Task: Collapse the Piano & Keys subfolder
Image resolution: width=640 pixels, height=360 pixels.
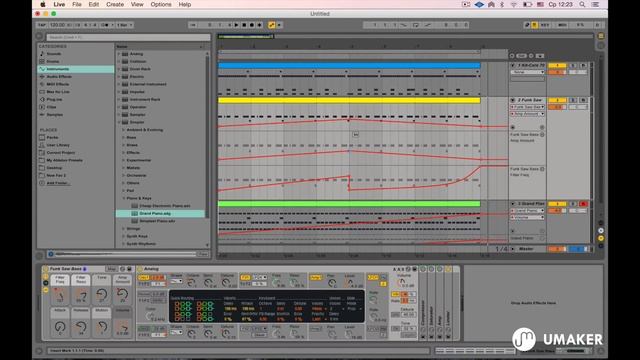Action: pos(124,198)
